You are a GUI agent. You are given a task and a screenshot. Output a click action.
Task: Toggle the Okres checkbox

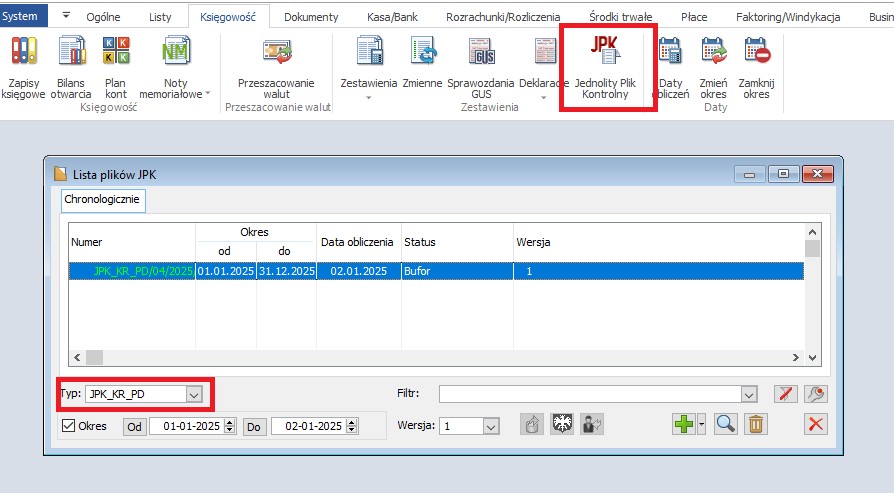pyautogui.click(x=69, y=426)
